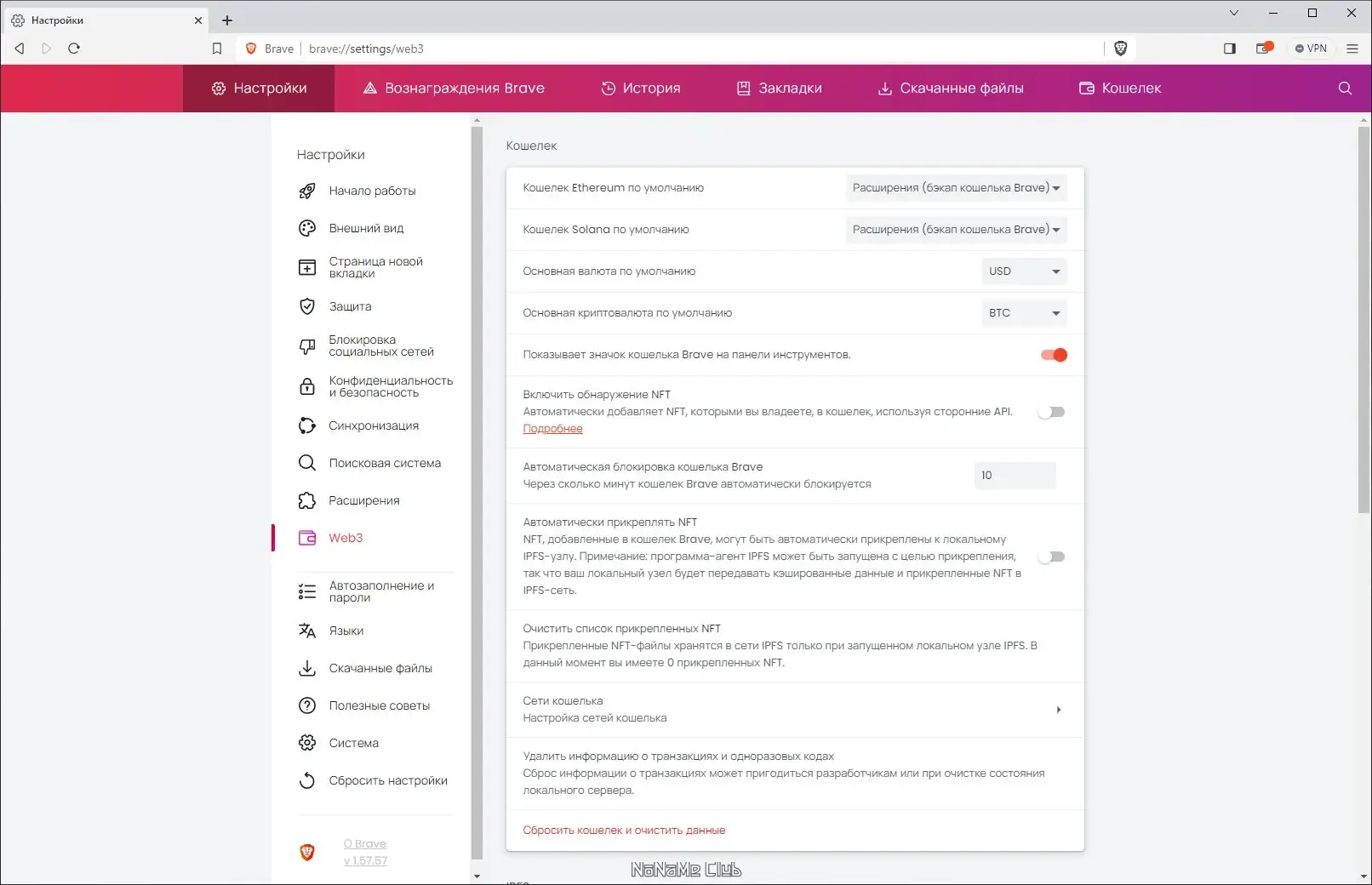Open the О Brave link
Image resolution: width=1372 pixels, height=885 pixels.
pyautogui.click(x=365, y=844)
